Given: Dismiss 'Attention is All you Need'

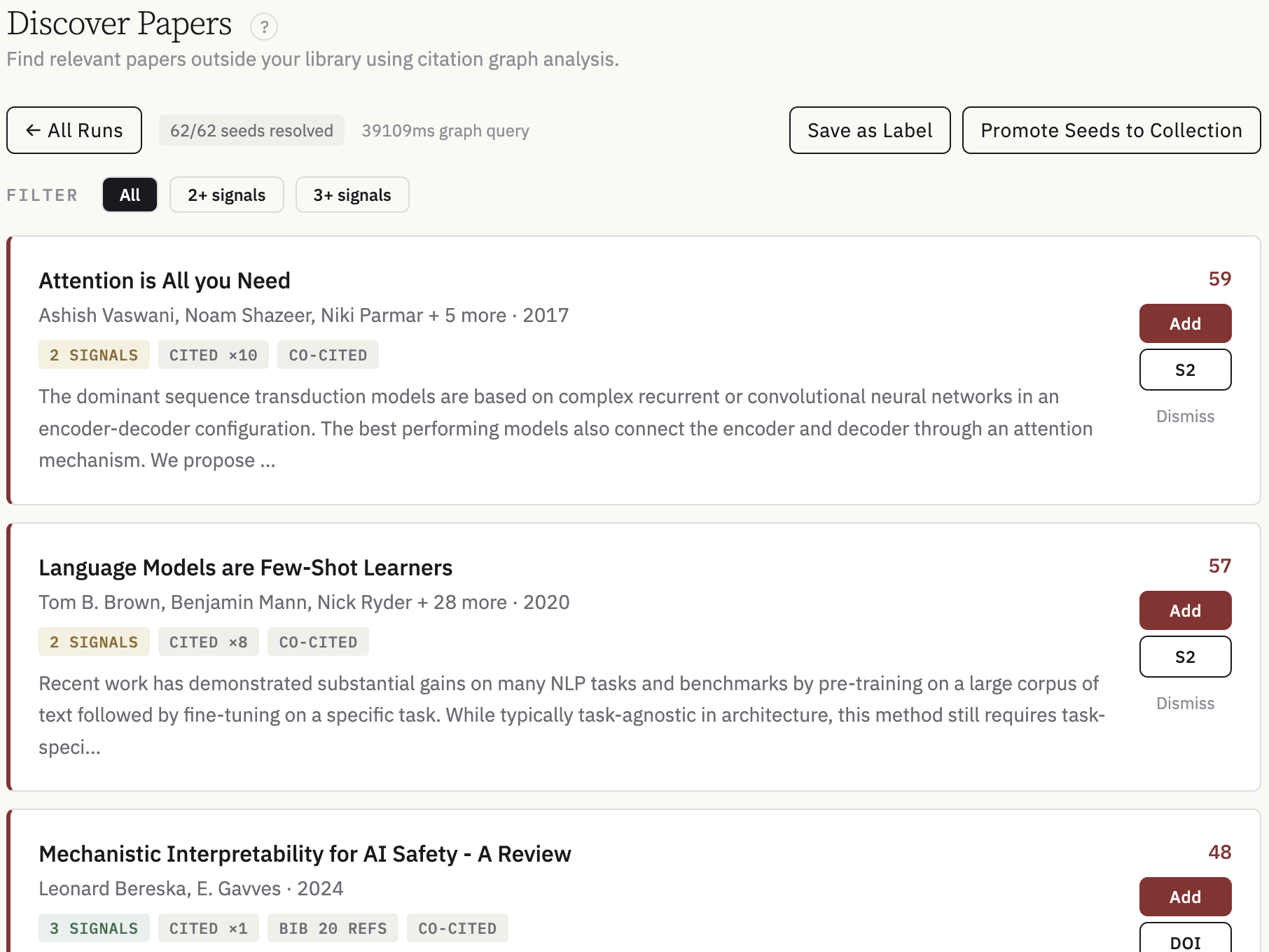Looking at the screenshot, I should (1185, 416).
